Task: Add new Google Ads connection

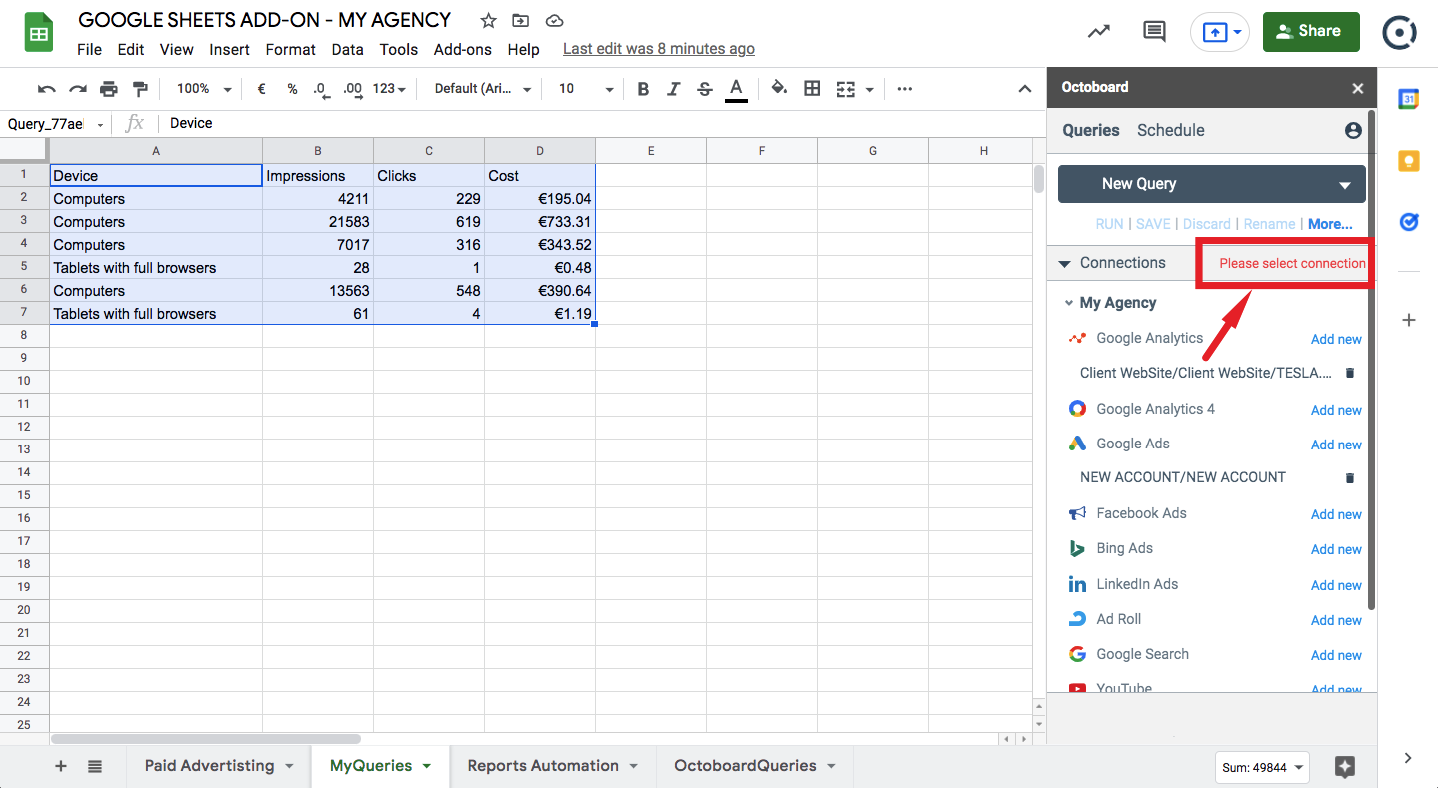Action: (x=1336, y=444)
